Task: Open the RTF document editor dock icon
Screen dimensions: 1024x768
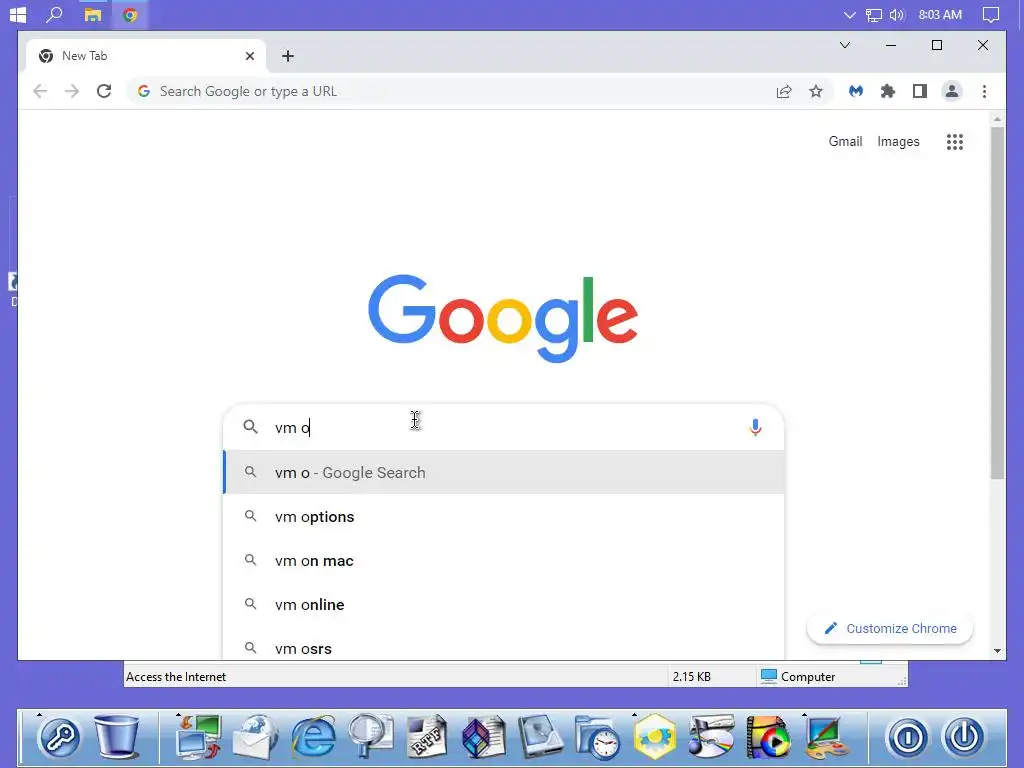Action: click(427, 737)
